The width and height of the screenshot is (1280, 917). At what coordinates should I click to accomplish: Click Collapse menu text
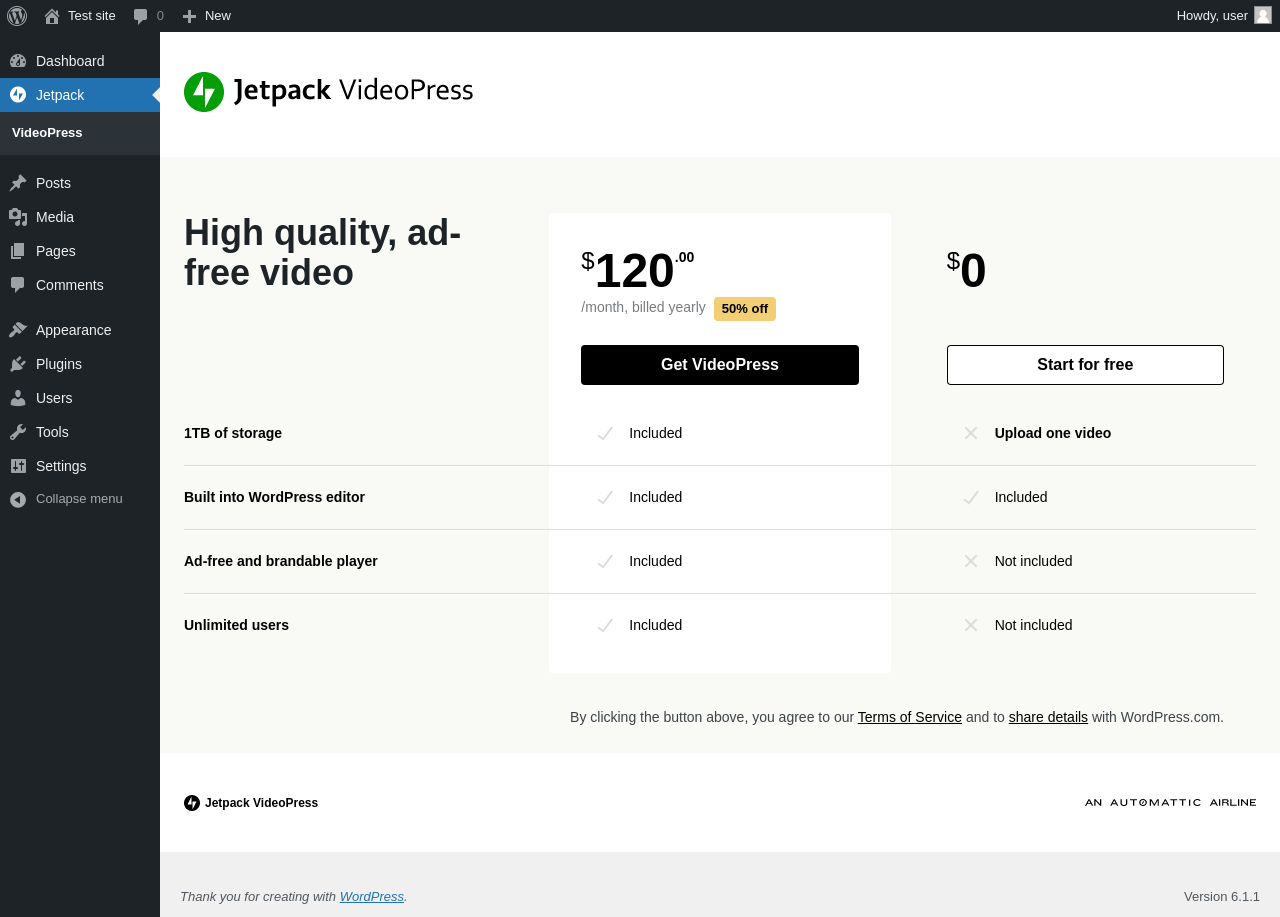click(x=79, y=499)
